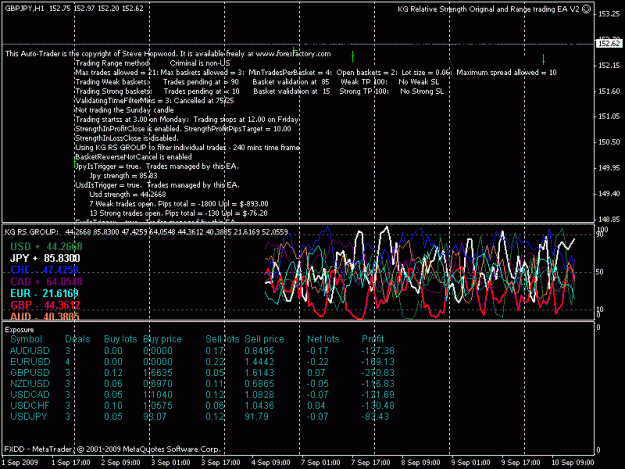
Task: Click the Exposure panel title
Action: pyautogui.click(x=19, y=330)
